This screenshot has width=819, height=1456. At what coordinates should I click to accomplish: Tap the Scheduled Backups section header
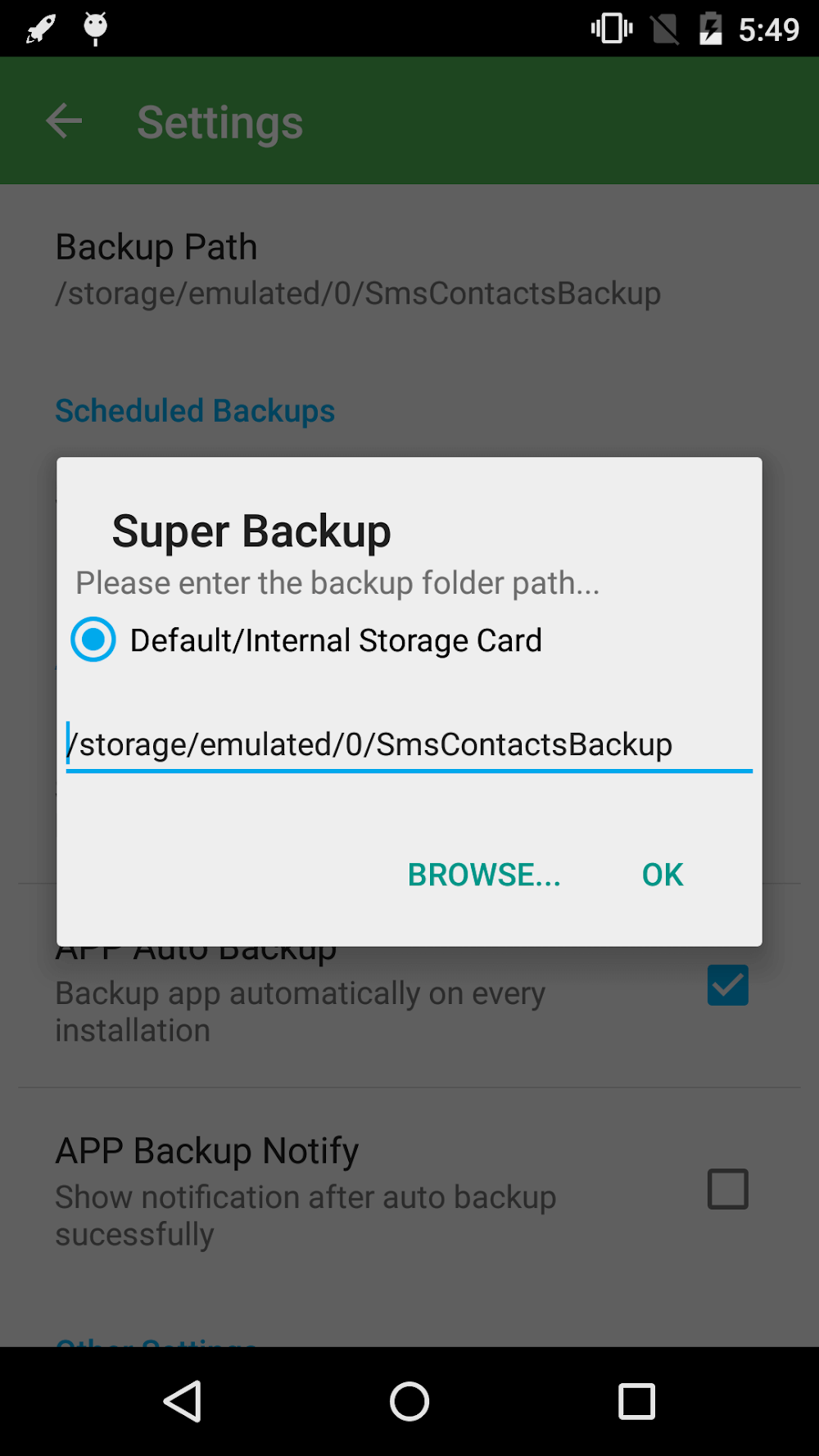(195, 410)
